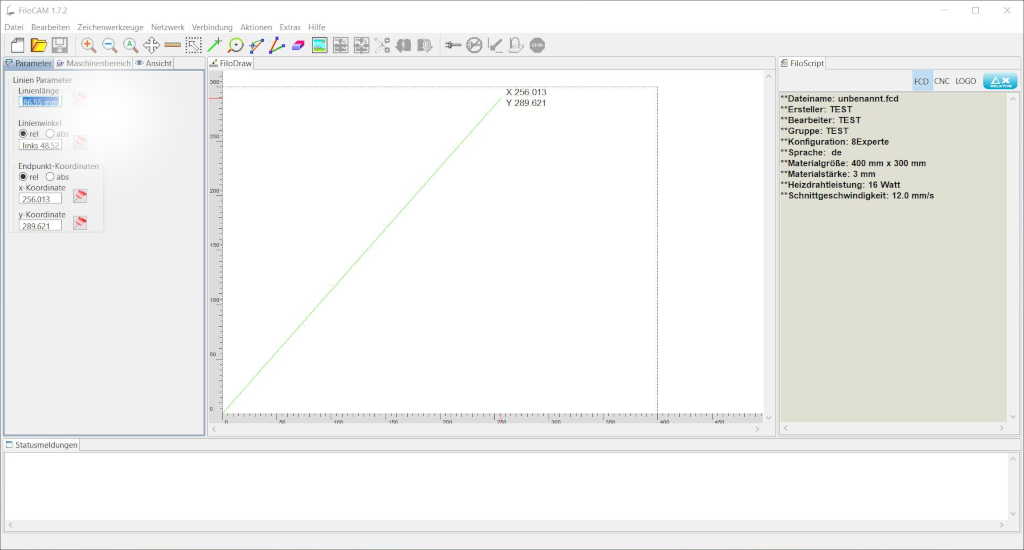The image size is (1024, 550).
Task: Open the Bearbeiten menu
Action: [50, 27]
